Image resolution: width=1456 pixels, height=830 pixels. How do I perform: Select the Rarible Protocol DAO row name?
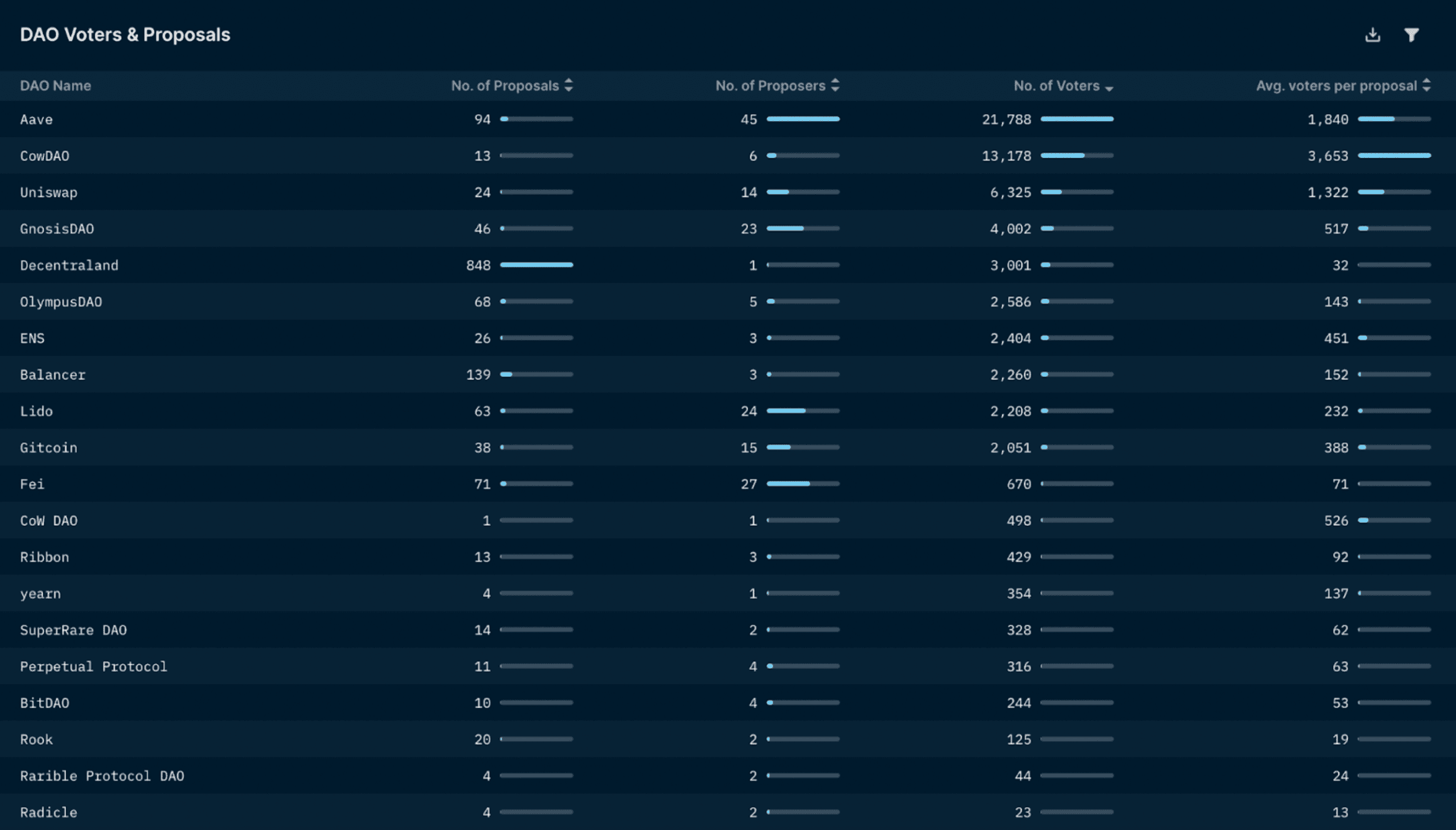click(x=102, y=776)
